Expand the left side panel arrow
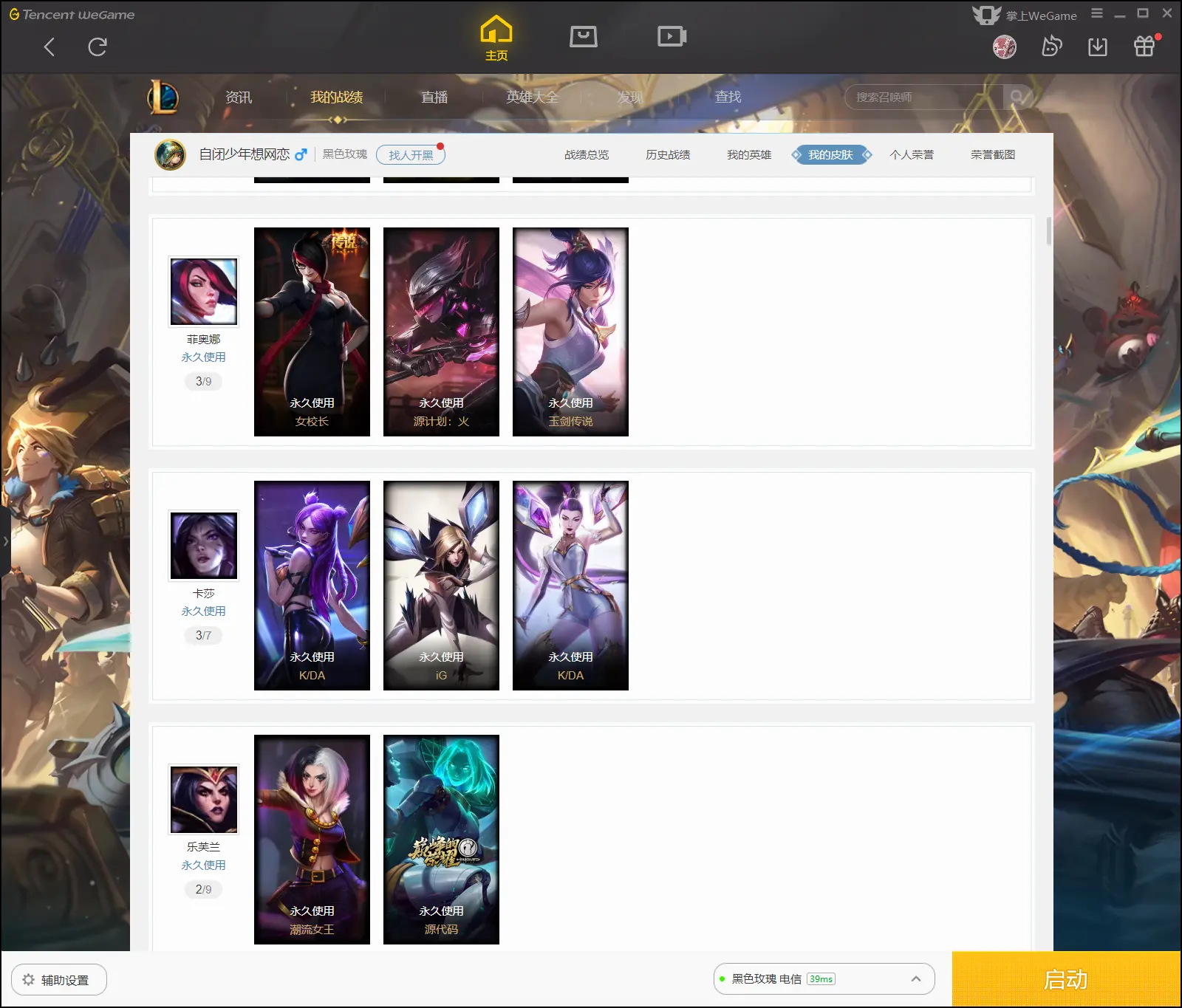Viewport: 1182px width, 1008px height. 5,541
